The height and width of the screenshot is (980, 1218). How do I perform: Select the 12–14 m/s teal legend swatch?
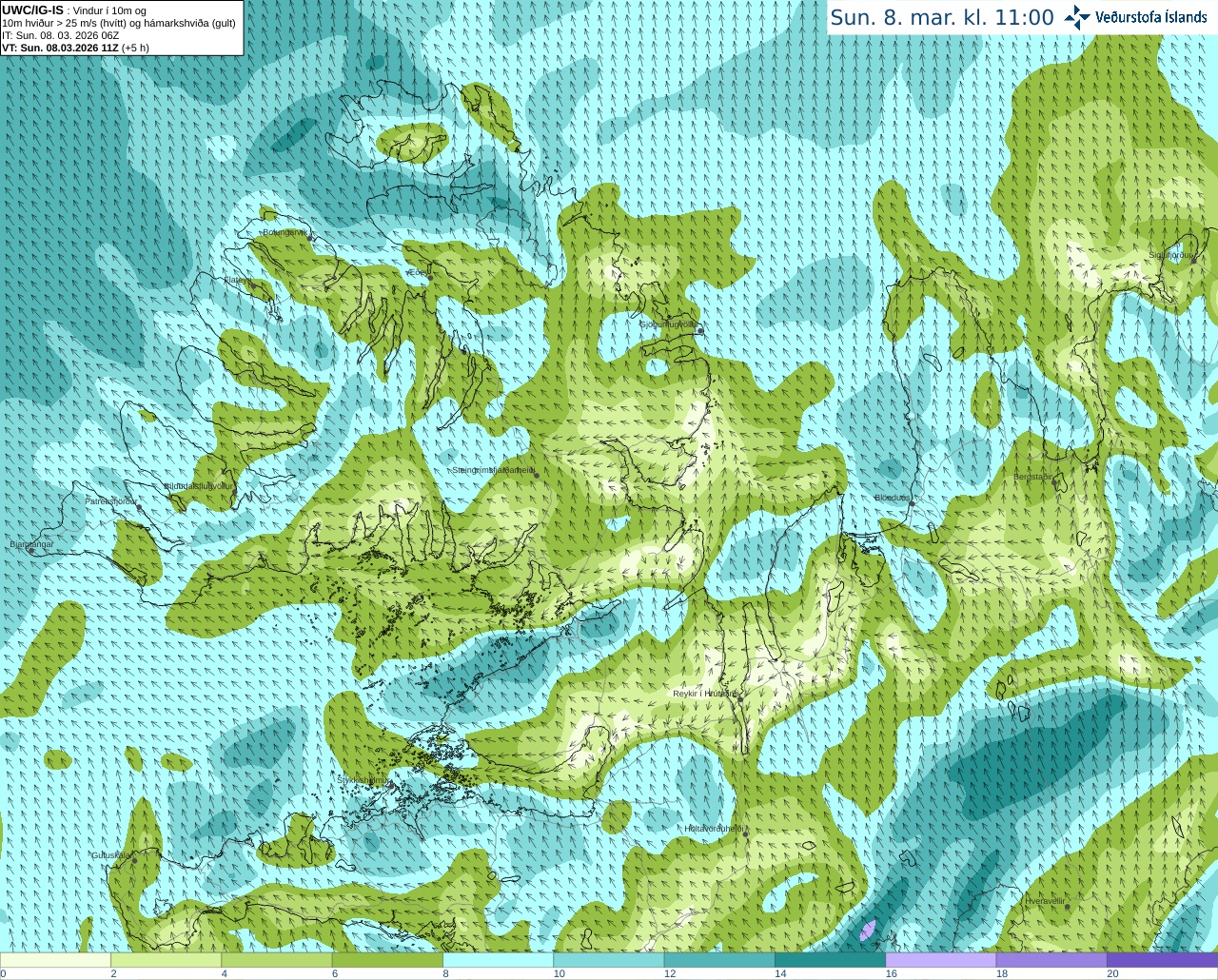718,960
